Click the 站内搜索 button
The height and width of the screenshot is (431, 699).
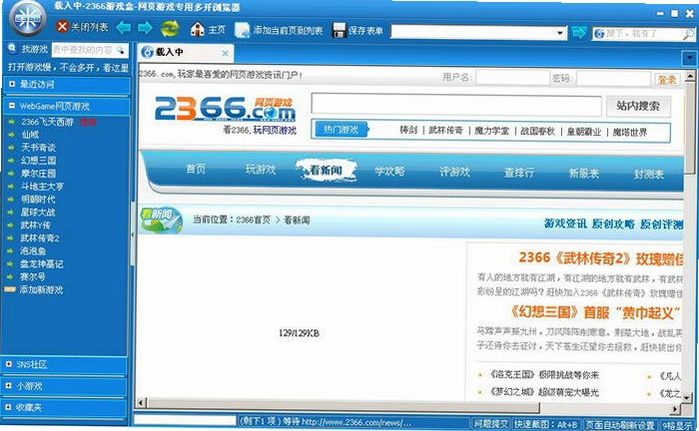tap(638, 106)
